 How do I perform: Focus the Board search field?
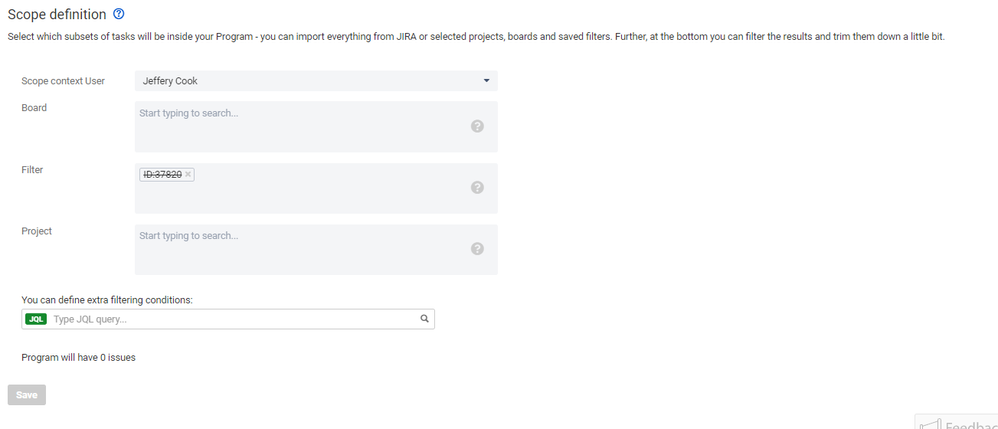316,126
